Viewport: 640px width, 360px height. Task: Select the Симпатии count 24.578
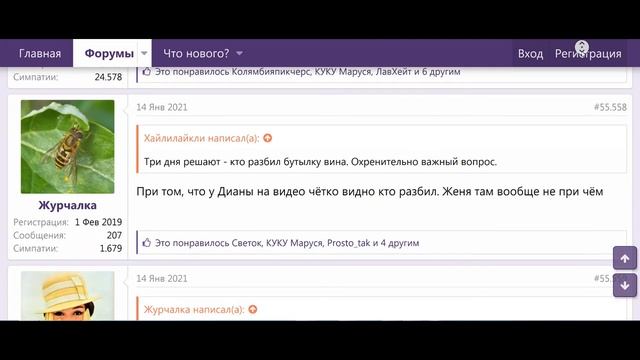coord(108,77)
